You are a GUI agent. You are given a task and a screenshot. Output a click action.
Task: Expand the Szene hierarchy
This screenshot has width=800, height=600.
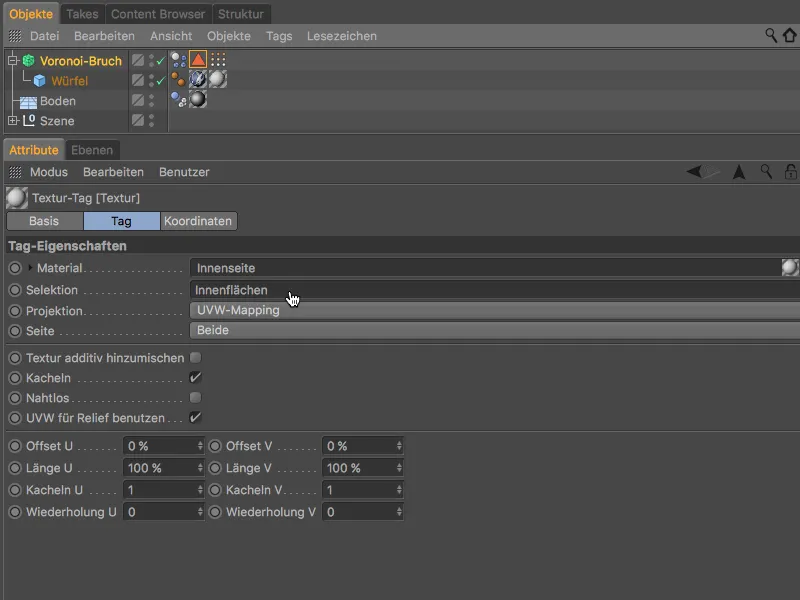(12, 120)
